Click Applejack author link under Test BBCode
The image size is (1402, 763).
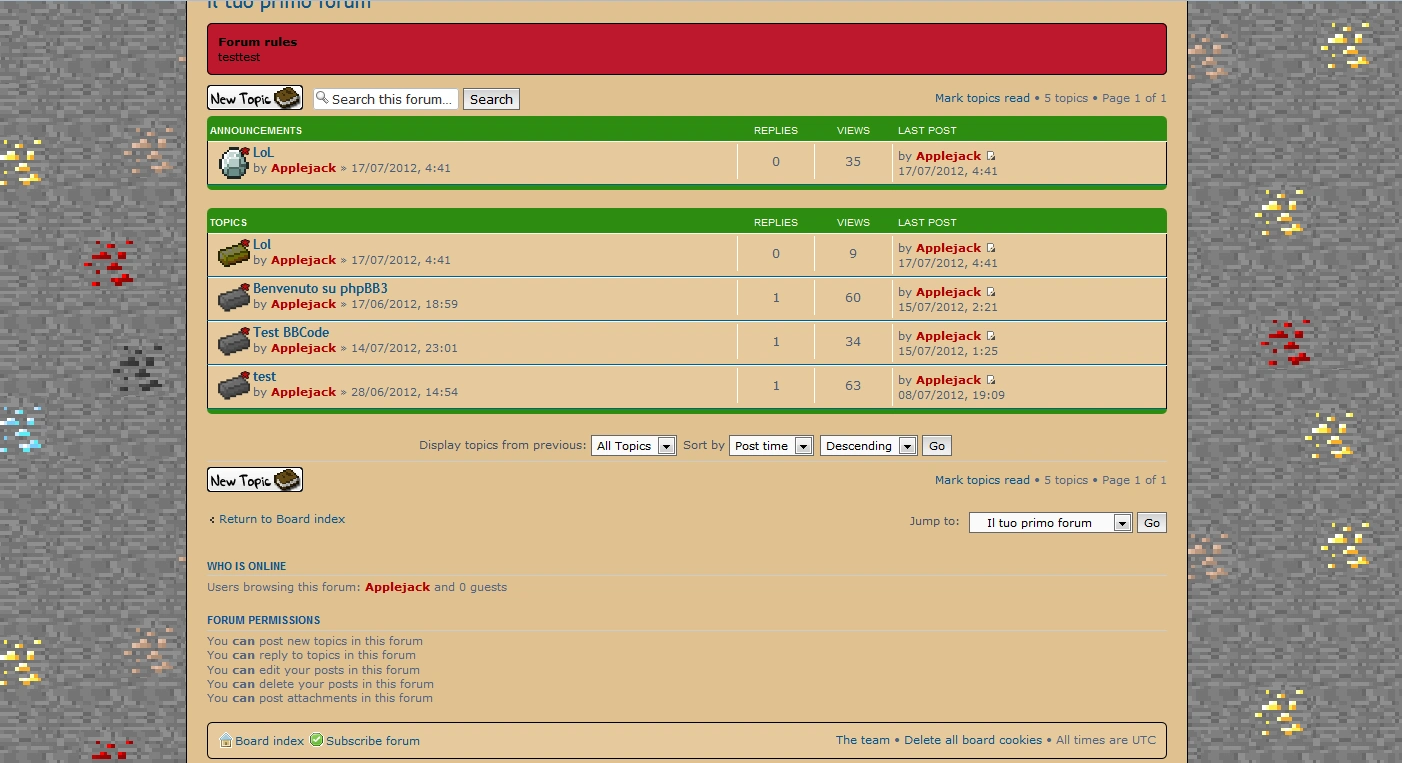[x=303, y=348]
